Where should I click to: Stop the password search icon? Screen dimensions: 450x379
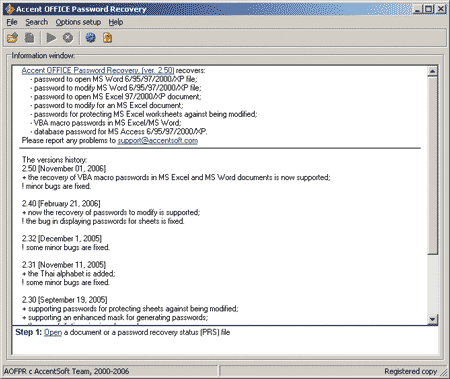coord(68,38)
